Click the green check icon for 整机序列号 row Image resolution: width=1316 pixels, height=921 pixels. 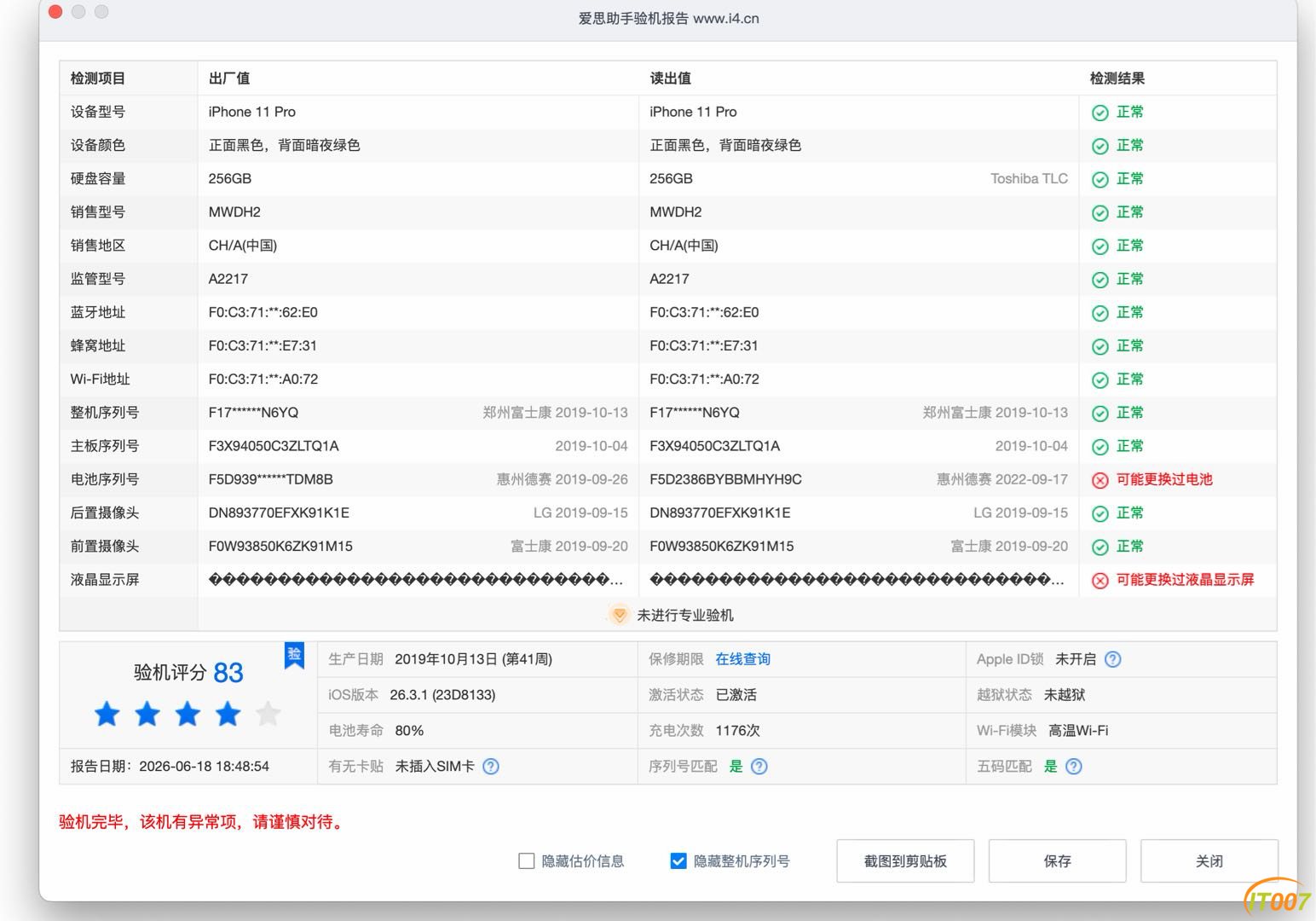1100,414
